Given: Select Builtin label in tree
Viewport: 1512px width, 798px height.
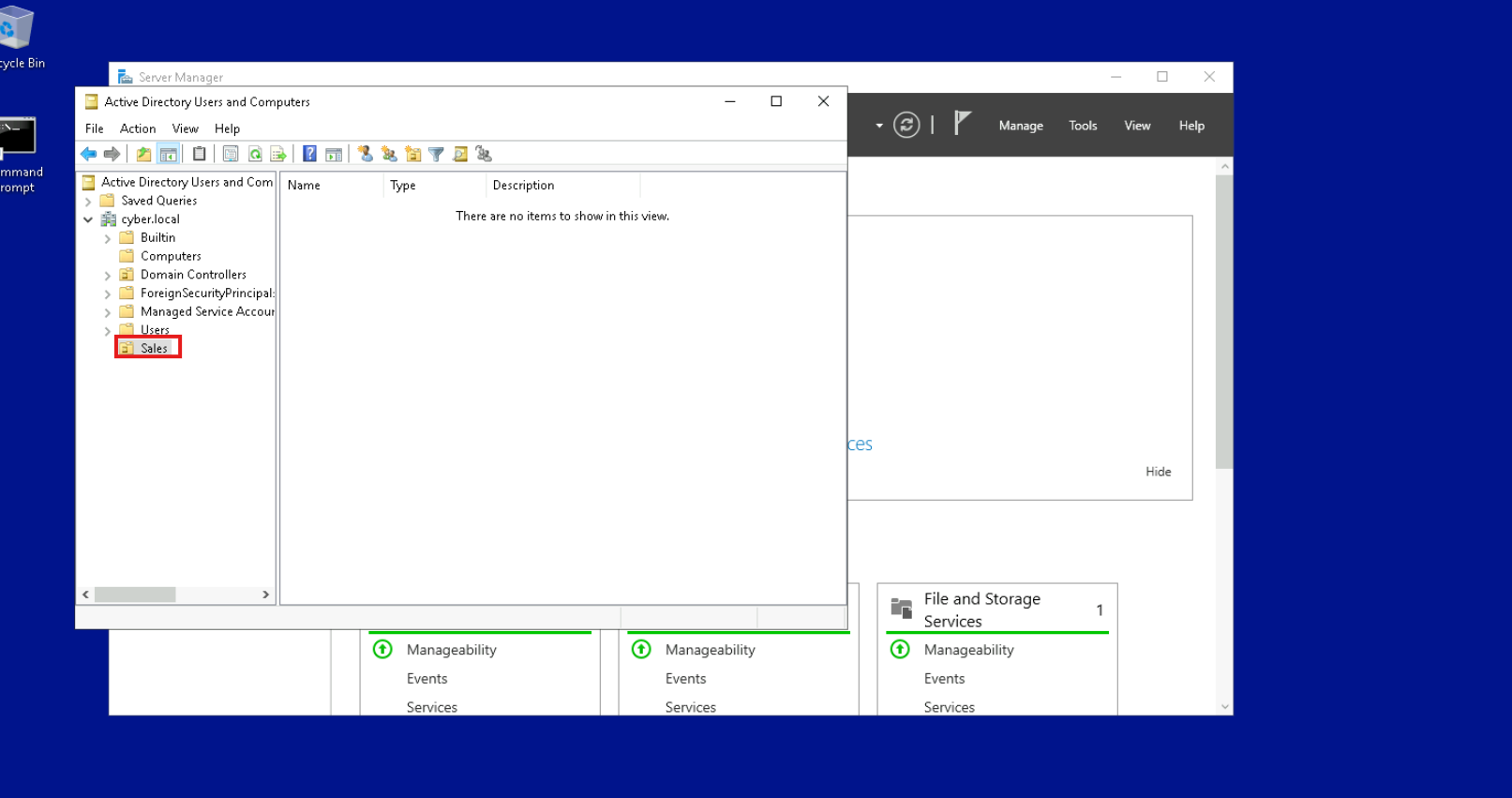Looking at the screenshot, I should (157, 238).
